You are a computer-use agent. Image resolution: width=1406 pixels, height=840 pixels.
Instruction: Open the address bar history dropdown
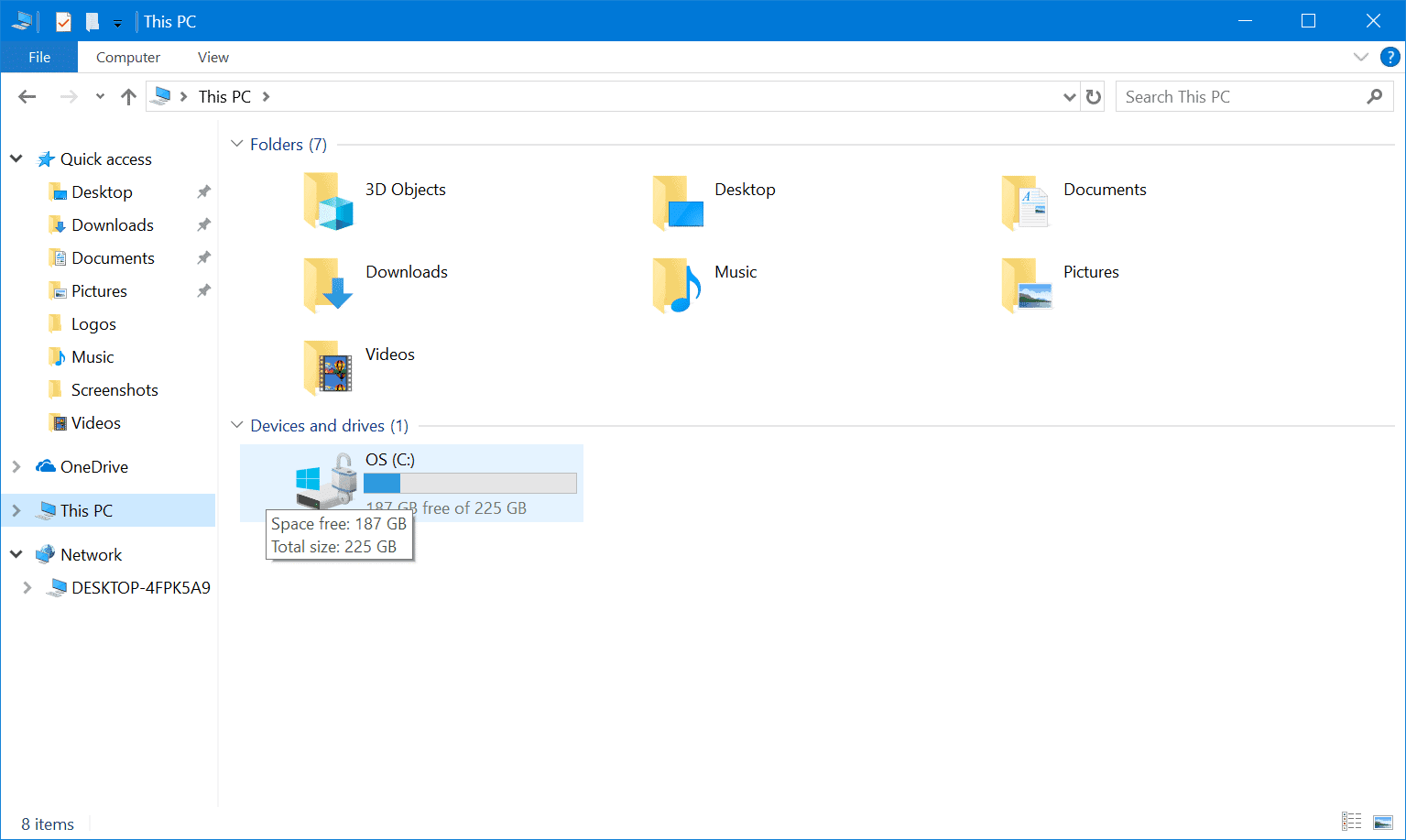1069,95
